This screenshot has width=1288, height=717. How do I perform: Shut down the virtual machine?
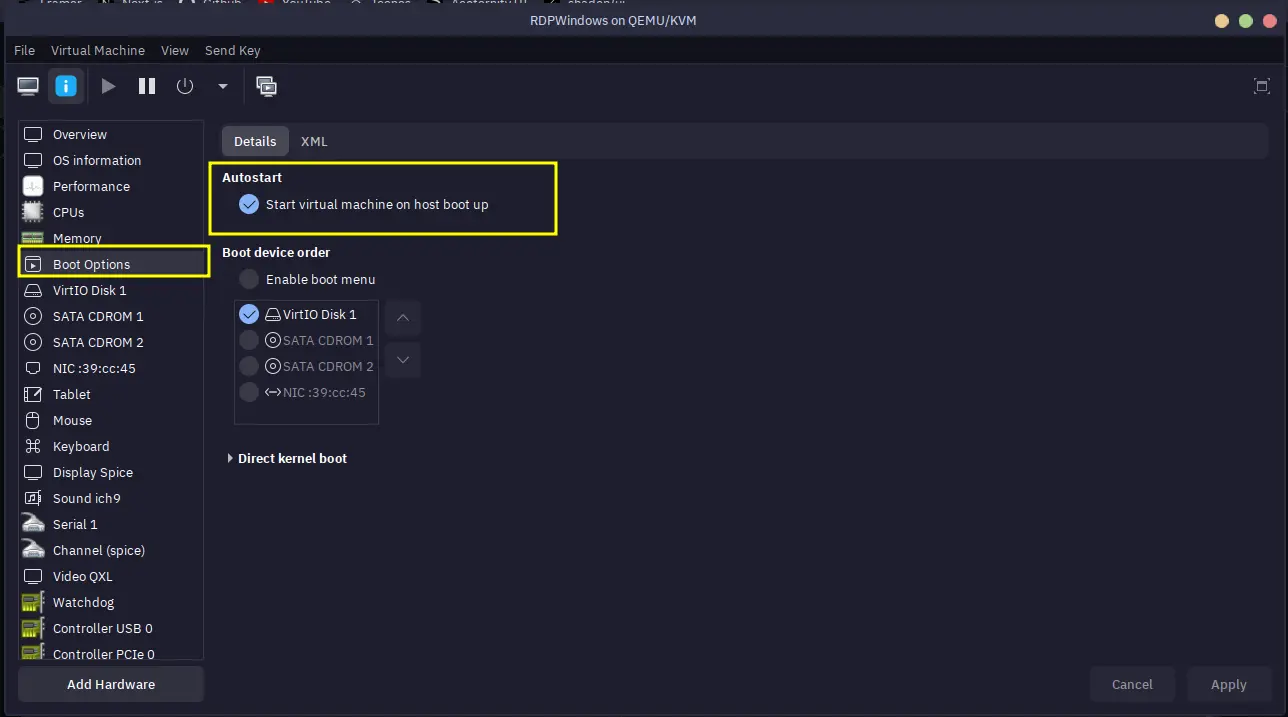tap(185, 86)
